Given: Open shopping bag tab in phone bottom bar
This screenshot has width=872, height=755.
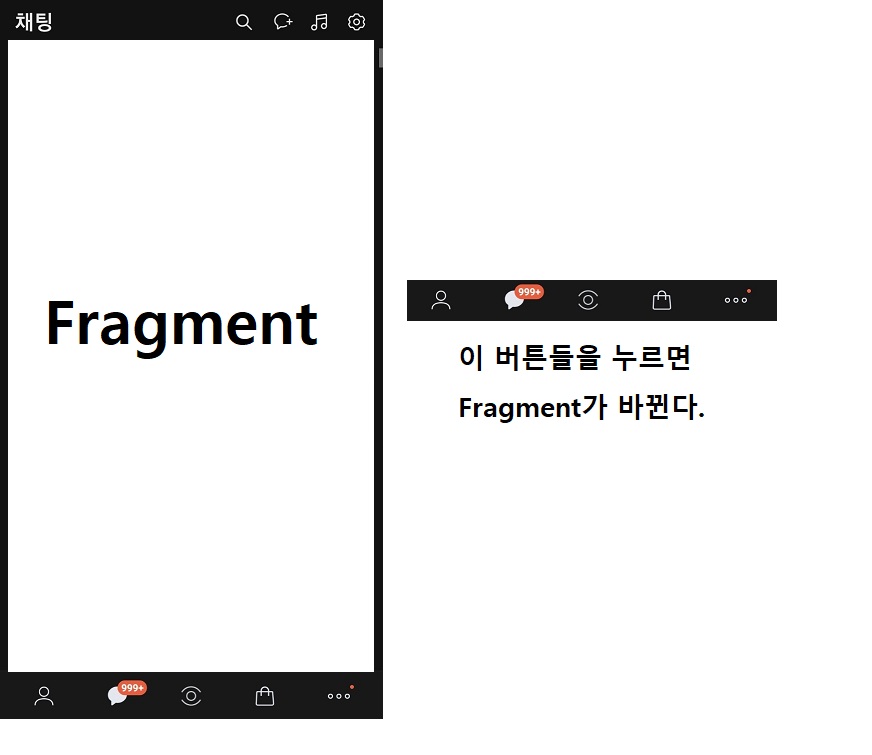Looking at the screenshot, I should (x=265, y=696).
